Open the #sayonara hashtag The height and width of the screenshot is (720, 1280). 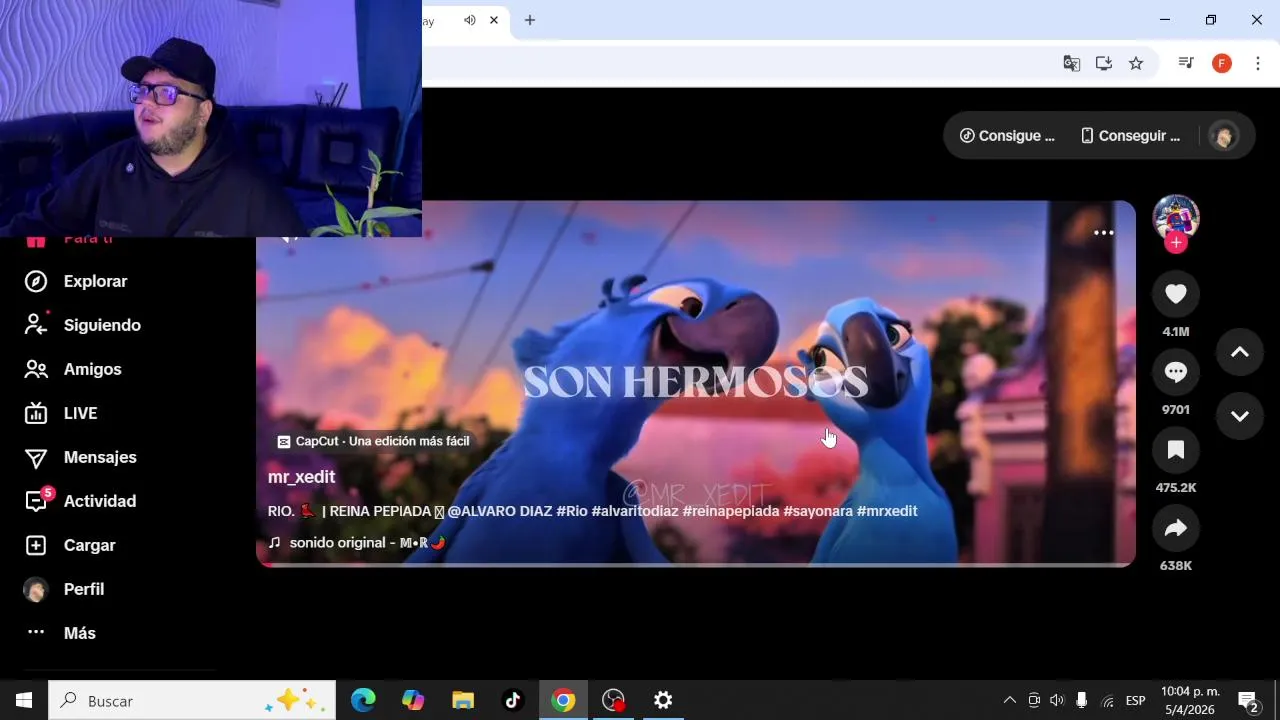tap(818, 511)
